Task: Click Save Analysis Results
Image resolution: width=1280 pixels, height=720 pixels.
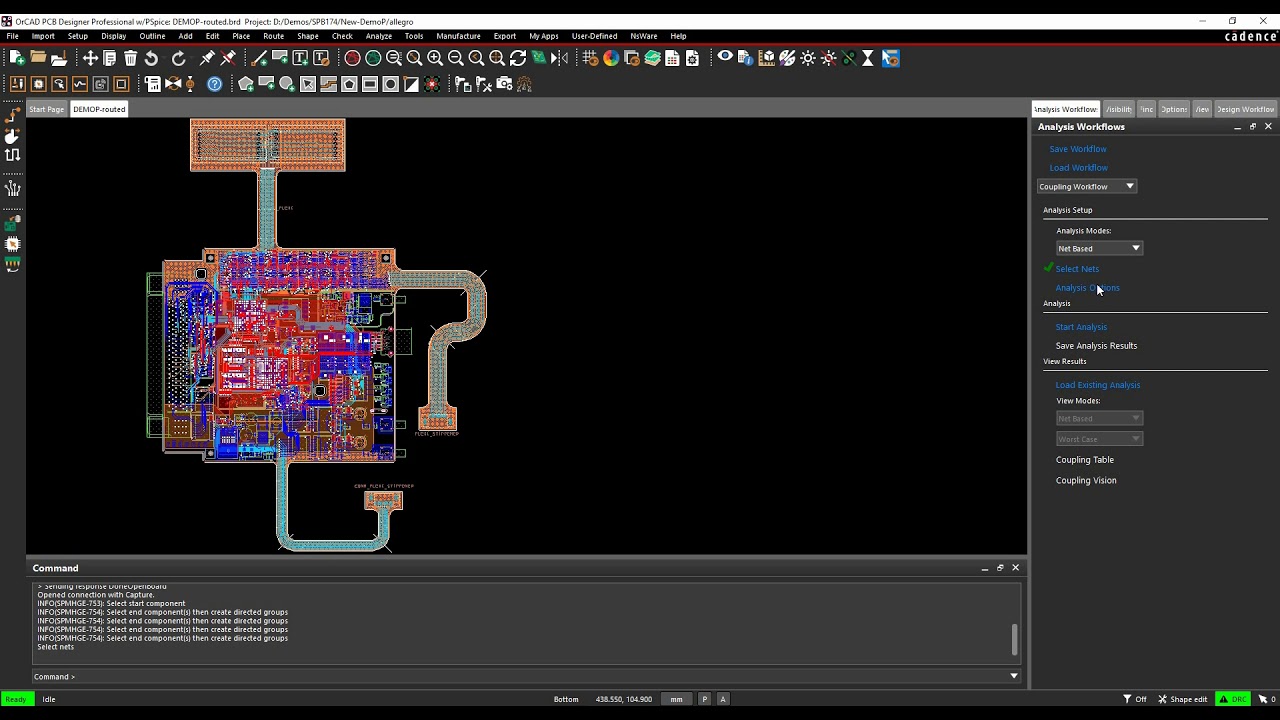Action: (1096, 346)
